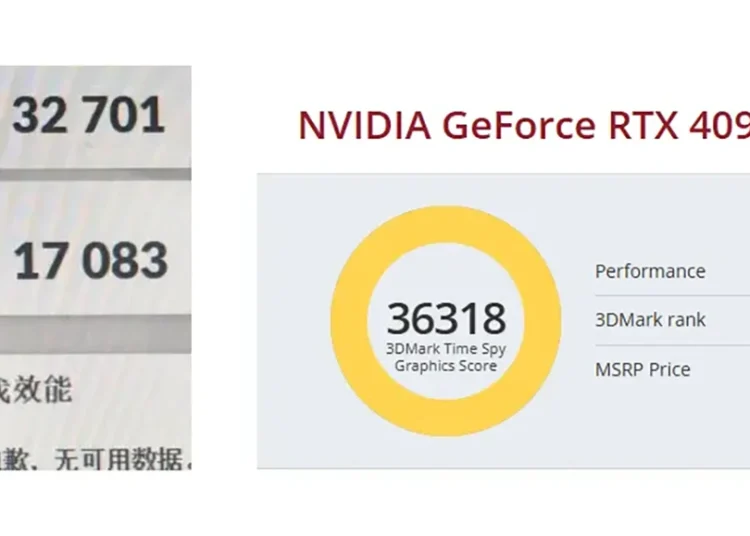Click the '3DMark Time Spy' label line
The image size is (750, 536).
(446, 349)
